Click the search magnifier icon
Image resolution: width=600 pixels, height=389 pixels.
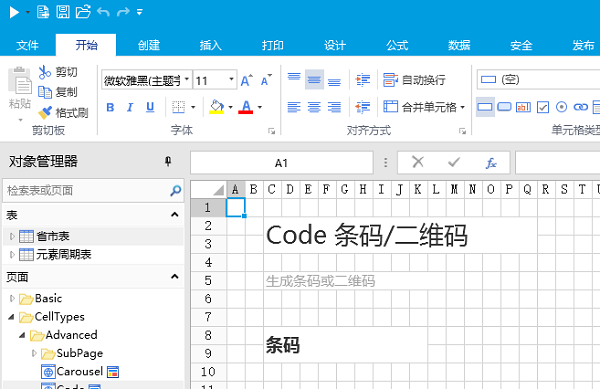pos(176,190)
